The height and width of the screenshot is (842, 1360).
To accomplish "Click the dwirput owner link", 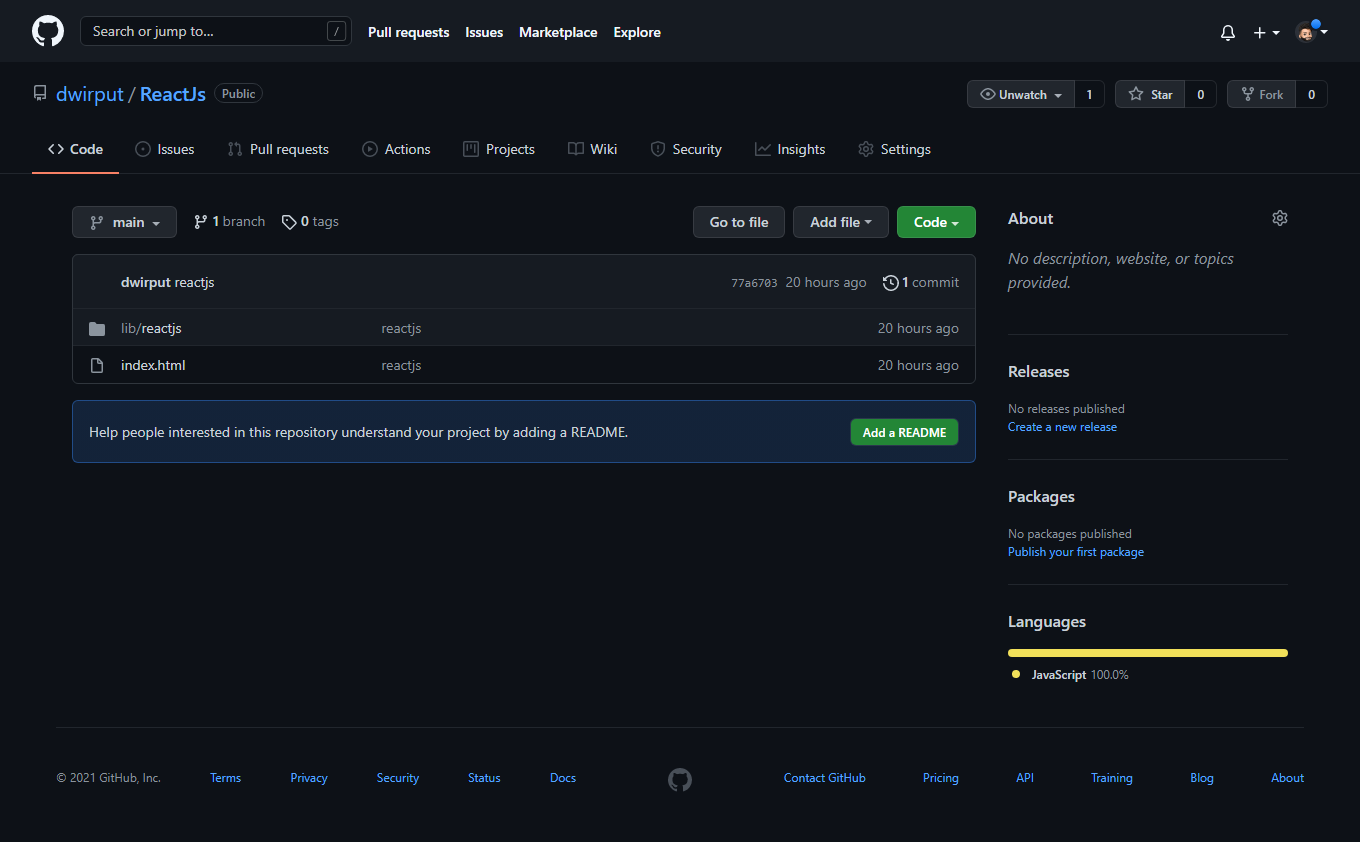I will (x=90, y=94).
